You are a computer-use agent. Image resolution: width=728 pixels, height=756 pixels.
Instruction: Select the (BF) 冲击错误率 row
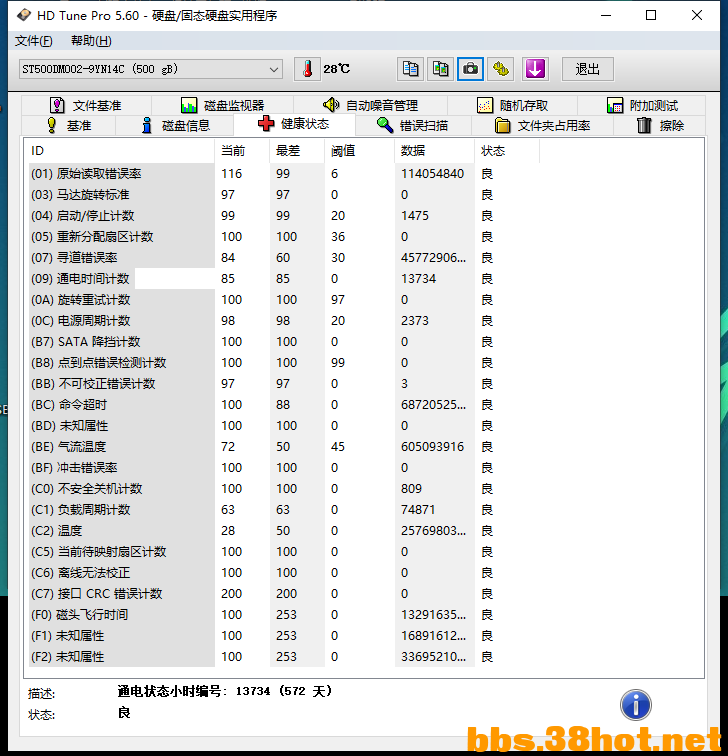284,468
